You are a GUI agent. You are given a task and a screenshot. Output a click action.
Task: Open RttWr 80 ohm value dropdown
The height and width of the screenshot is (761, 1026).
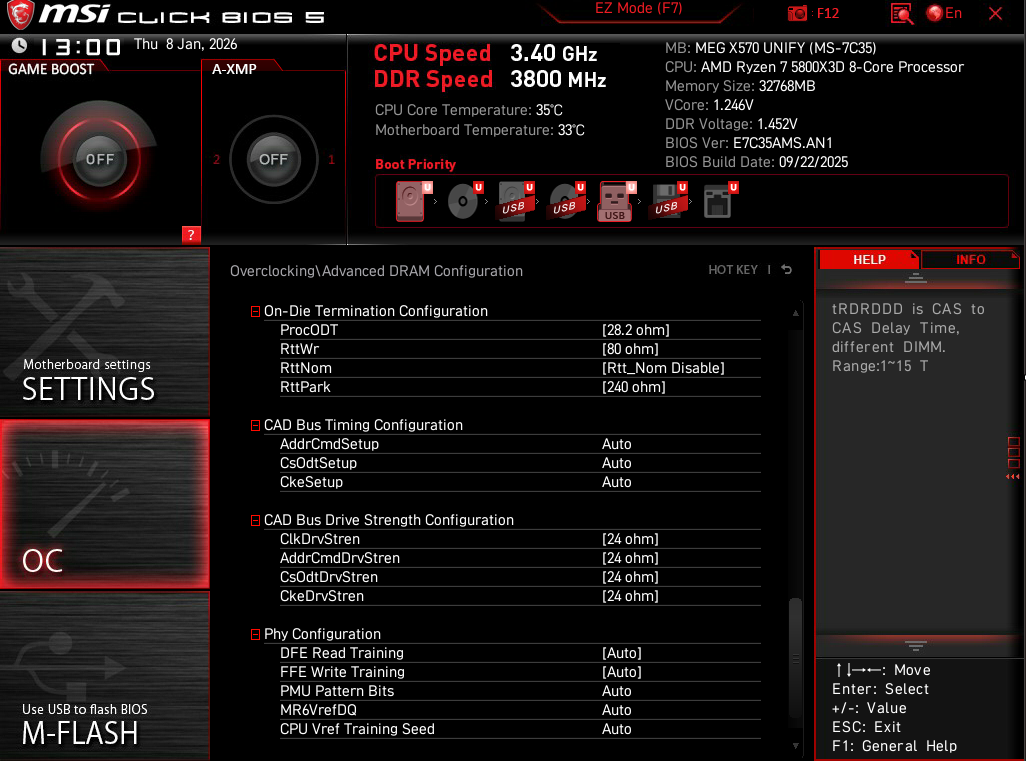pos(630,349)
